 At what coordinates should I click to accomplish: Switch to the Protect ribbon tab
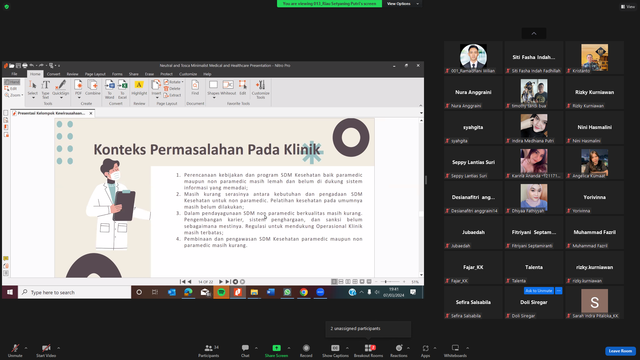click(x=166, y=74)
